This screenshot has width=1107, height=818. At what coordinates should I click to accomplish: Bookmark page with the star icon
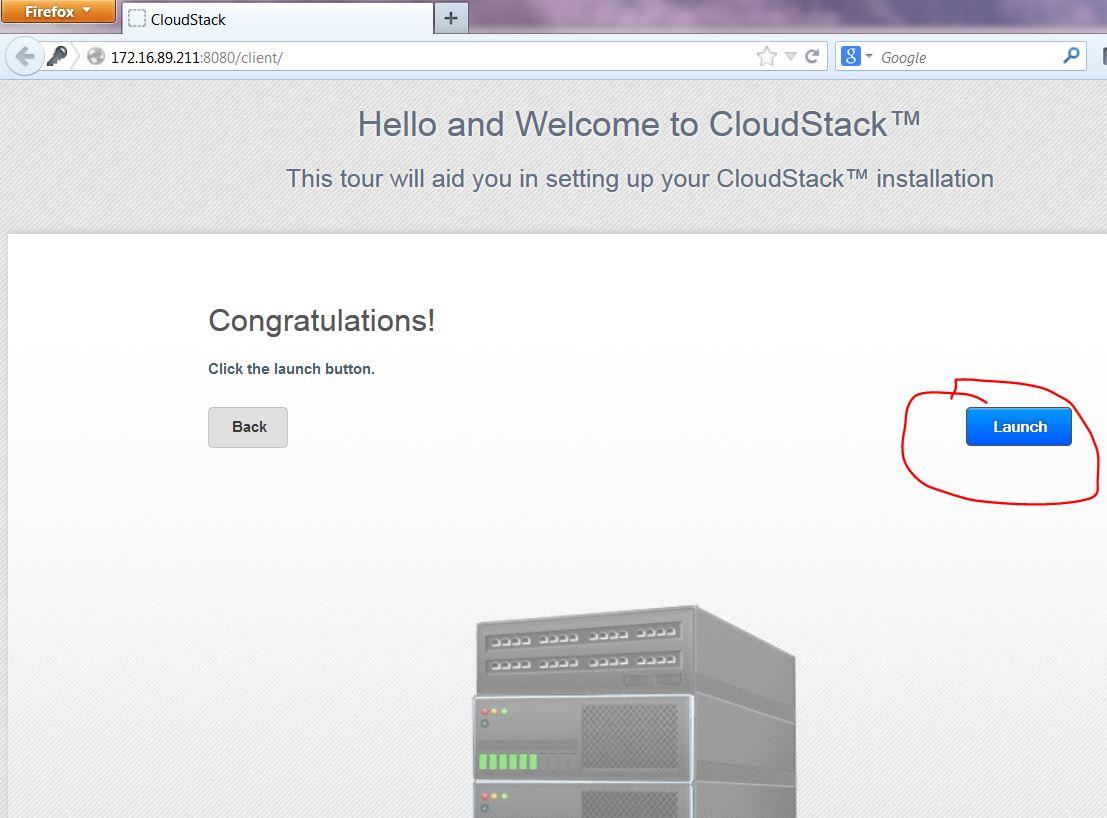pos(767,56)
